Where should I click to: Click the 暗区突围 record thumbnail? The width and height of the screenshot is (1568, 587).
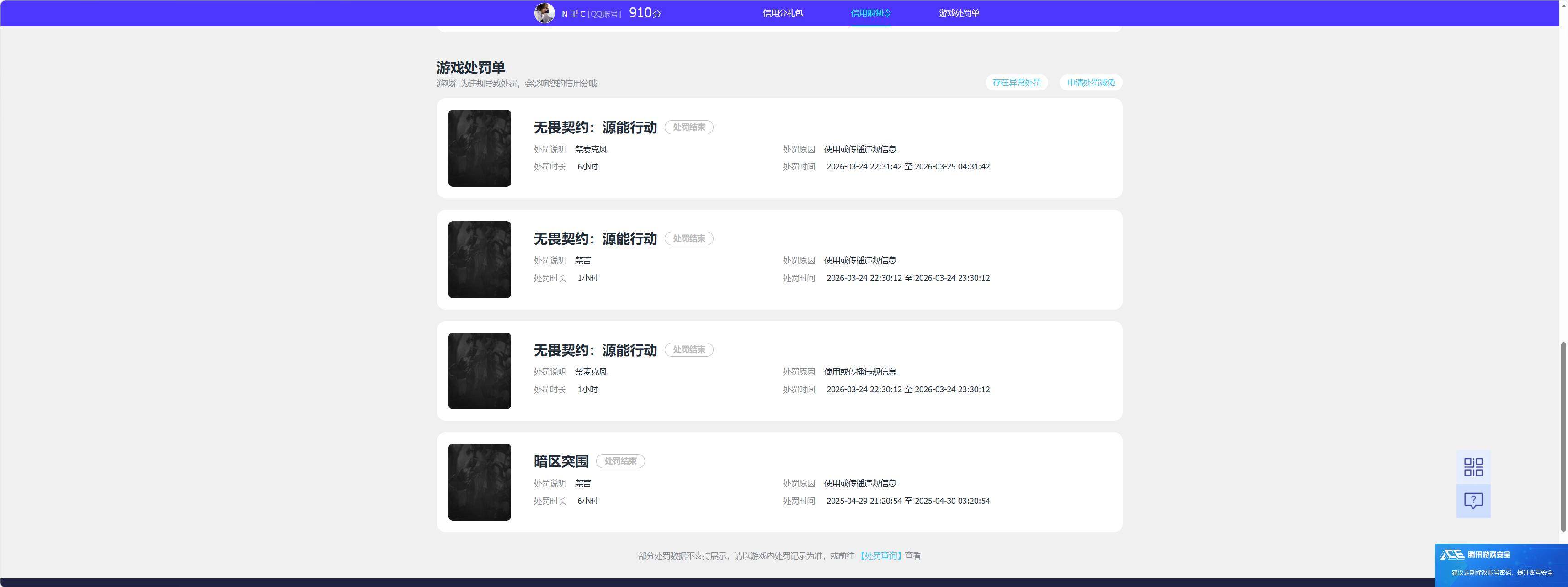(480, 482)
